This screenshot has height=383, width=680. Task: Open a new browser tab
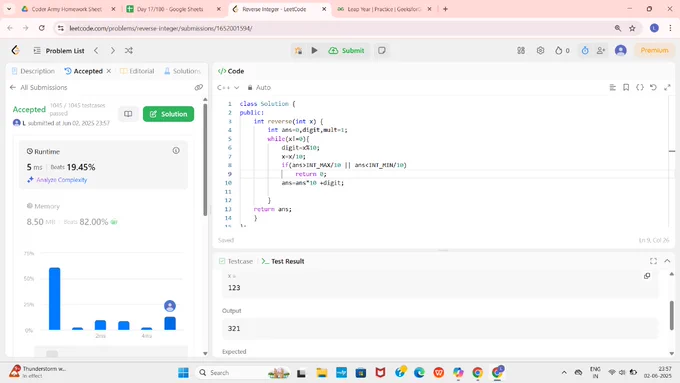[x=445, y=9]
